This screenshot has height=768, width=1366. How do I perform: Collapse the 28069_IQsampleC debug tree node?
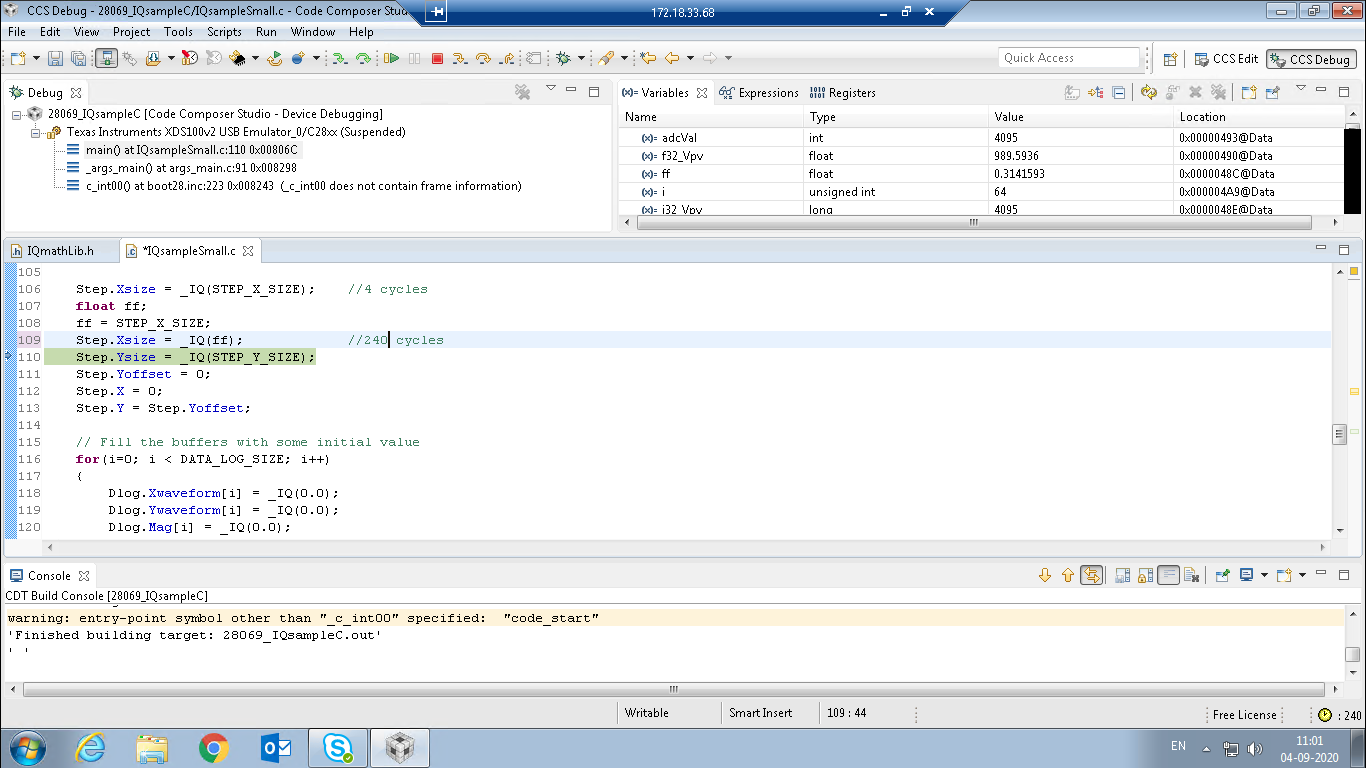coord(18,114)
